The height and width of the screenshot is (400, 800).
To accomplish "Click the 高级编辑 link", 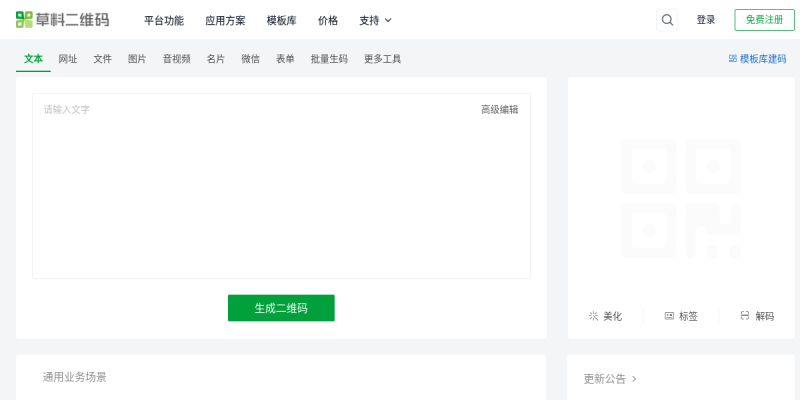I will (x=499, y=110).
